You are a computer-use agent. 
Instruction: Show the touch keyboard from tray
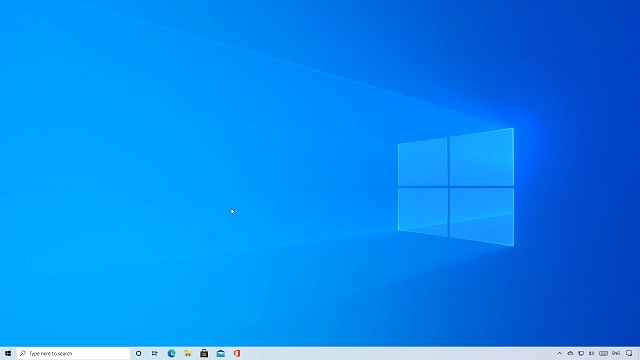pos(603,353)
